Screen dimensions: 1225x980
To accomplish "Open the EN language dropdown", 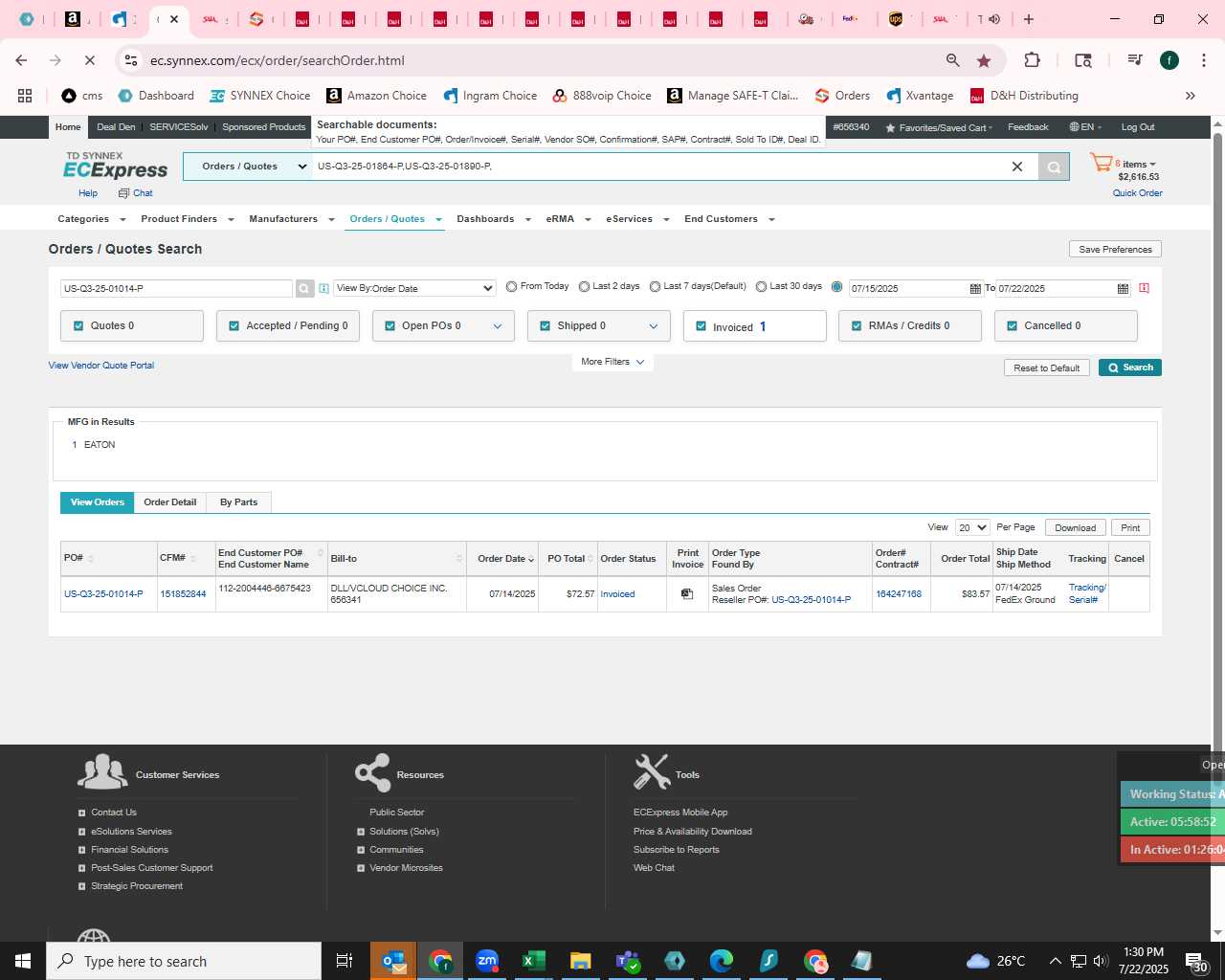I will tap(1085, 127).
